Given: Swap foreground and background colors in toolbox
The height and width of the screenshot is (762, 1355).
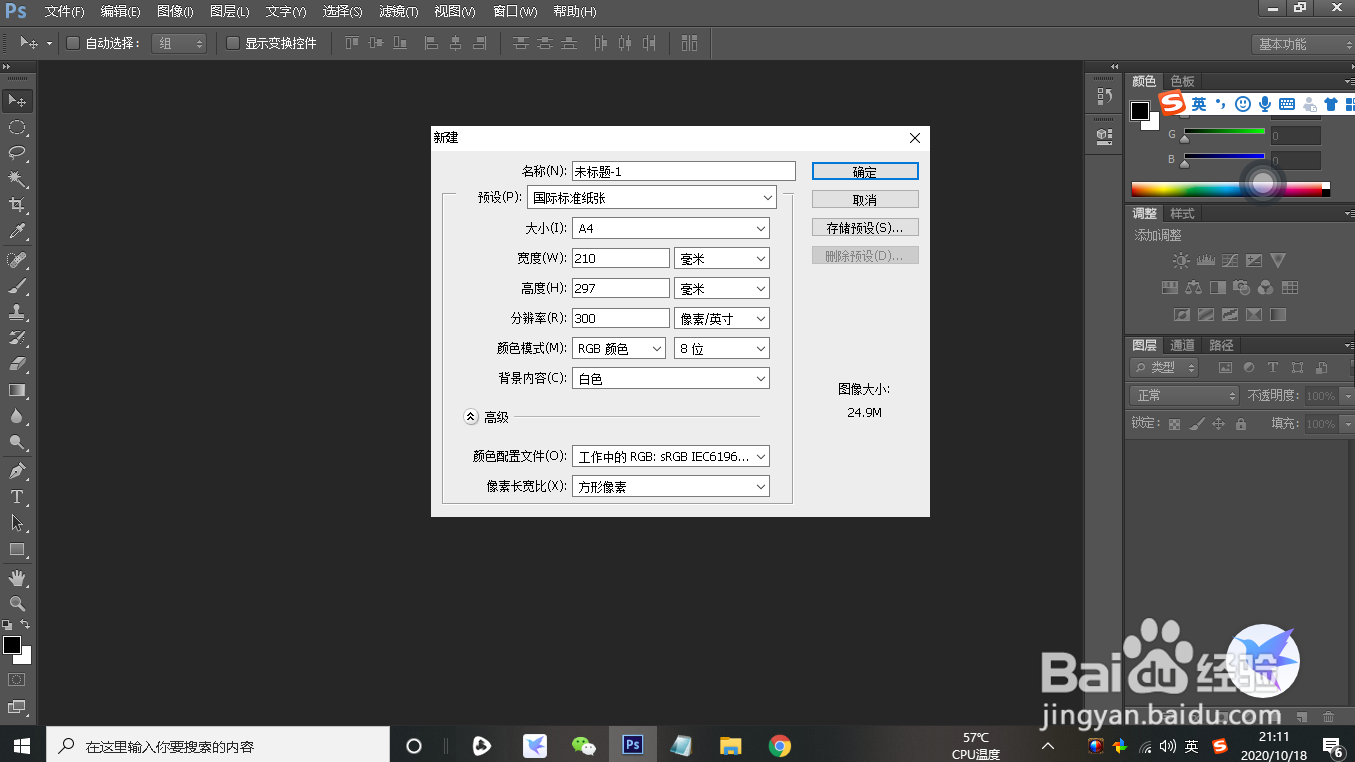Looking at the screenshot, I should 26,625.
